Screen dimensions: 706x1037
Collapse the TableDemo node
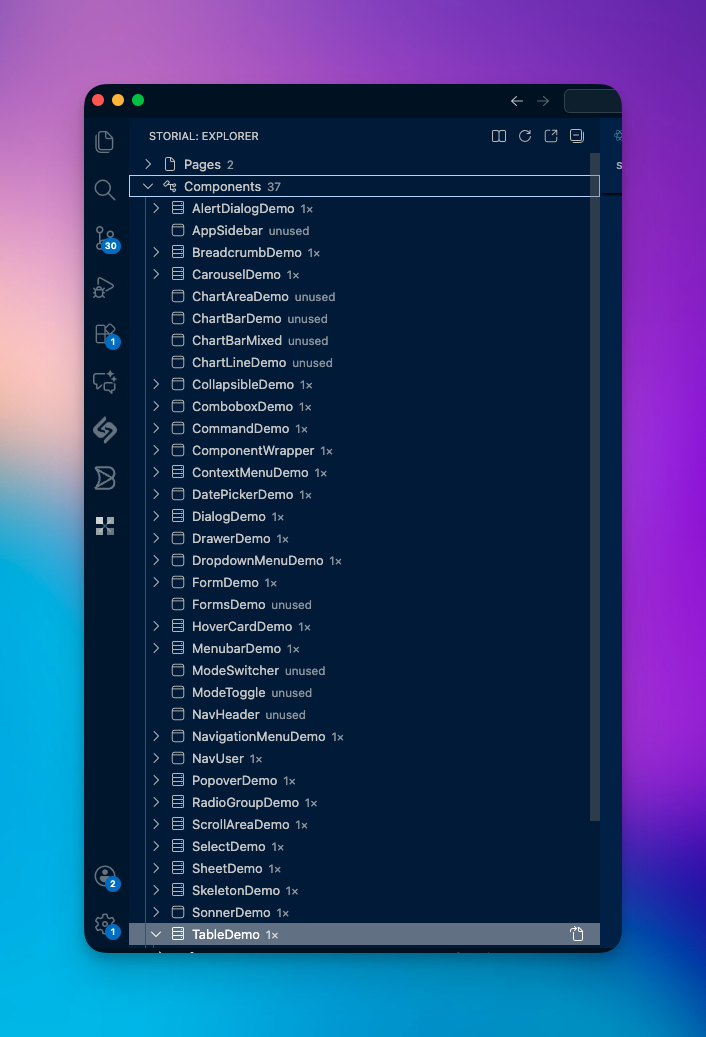tap(156, 934)
